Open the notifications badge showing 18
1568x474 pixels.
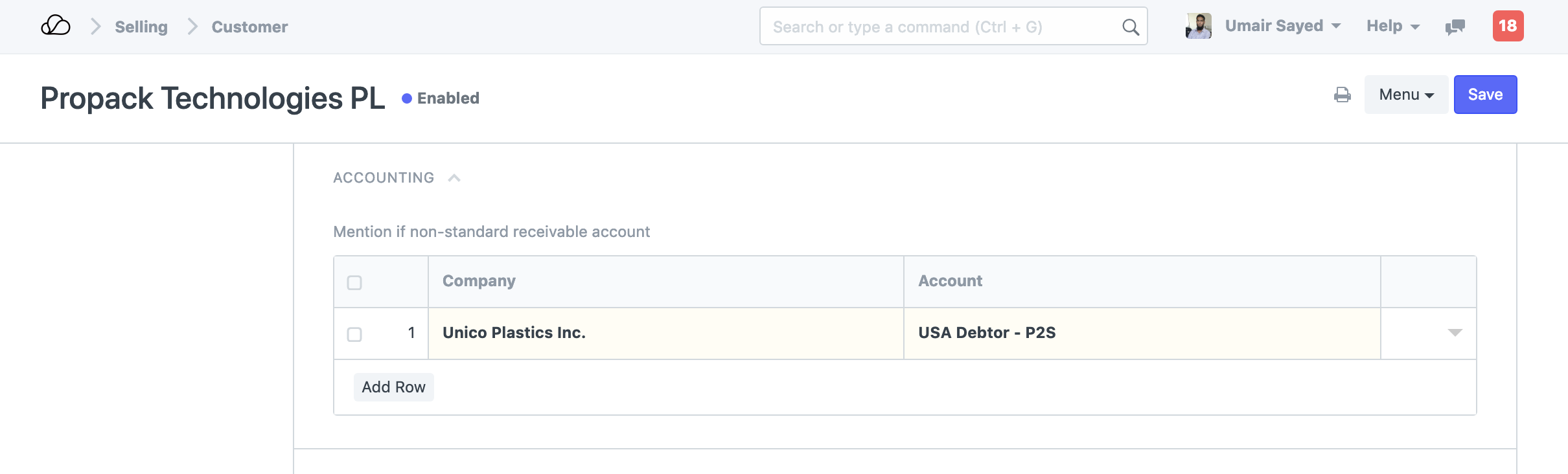1508,27
